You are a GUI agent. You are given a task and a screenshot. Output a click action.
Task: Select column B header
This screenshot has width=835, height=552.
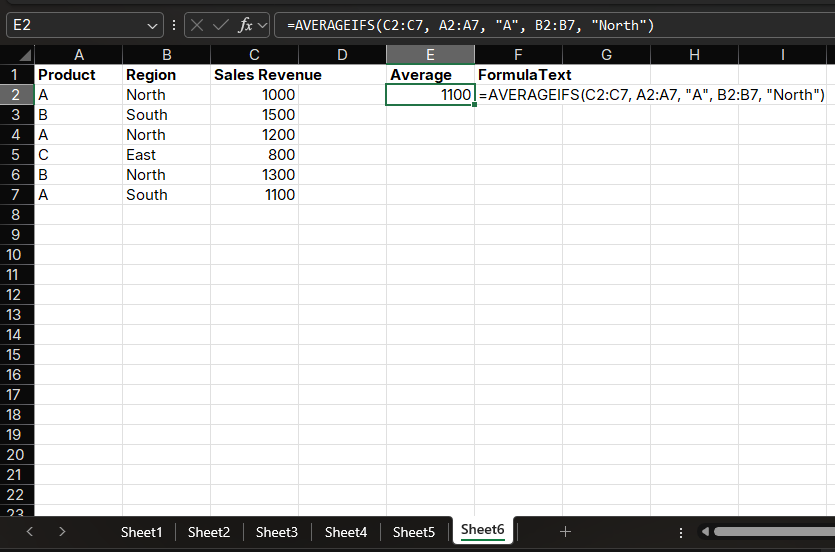pos(167,55)
